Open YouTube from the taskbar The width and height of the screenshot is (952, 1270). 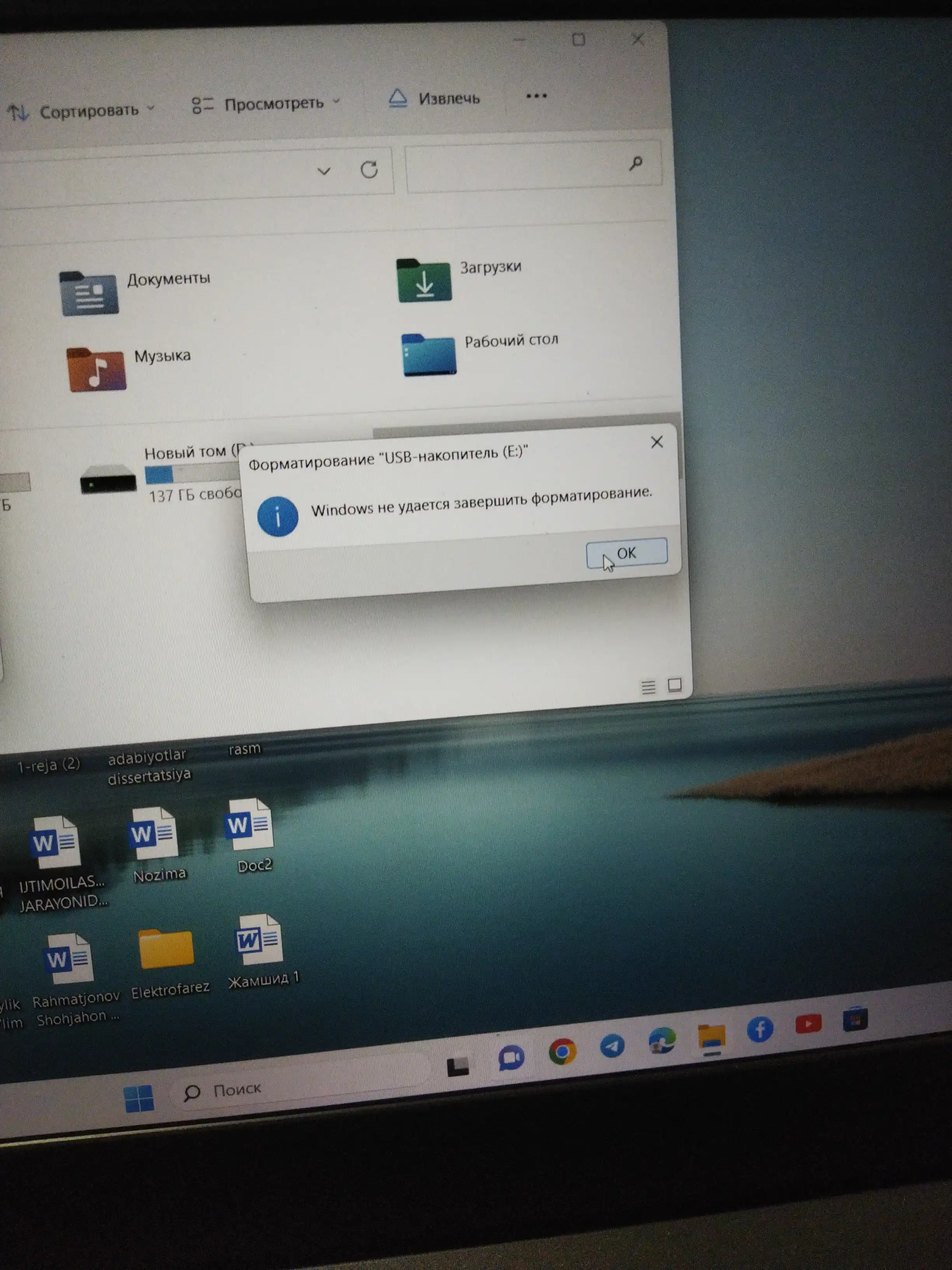(x=808, y=1024)
